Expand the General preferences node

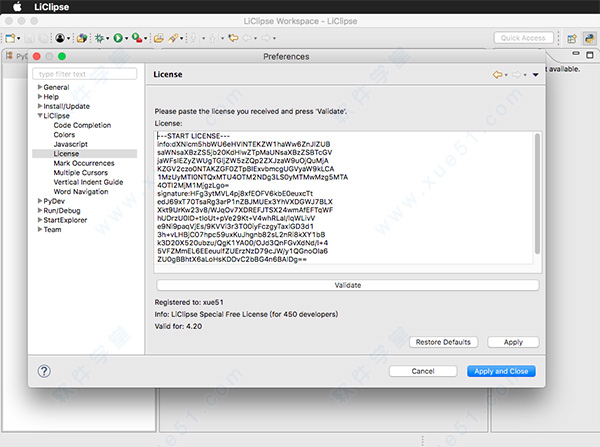coord(40,88)
